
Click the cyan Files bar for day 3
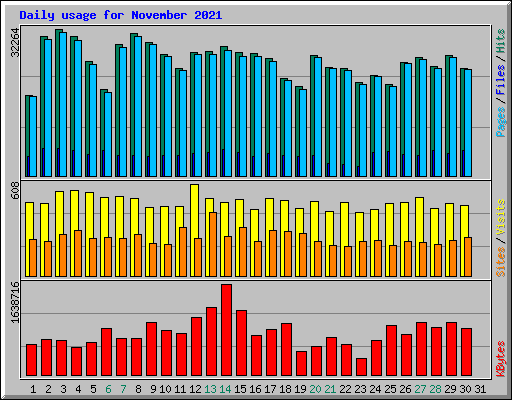click(x=63, y=104)
